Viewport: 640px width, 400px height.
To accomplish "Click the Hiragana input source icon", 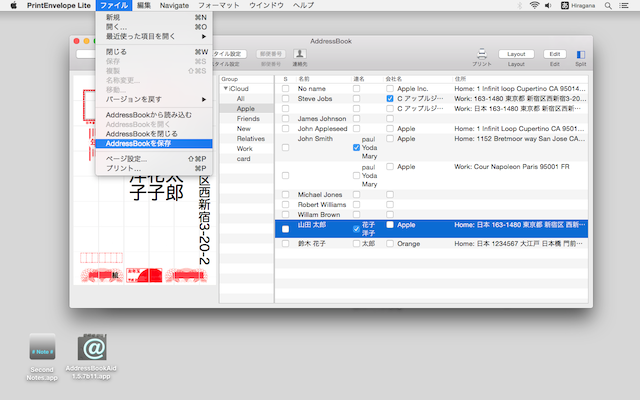I will point(565,6).
